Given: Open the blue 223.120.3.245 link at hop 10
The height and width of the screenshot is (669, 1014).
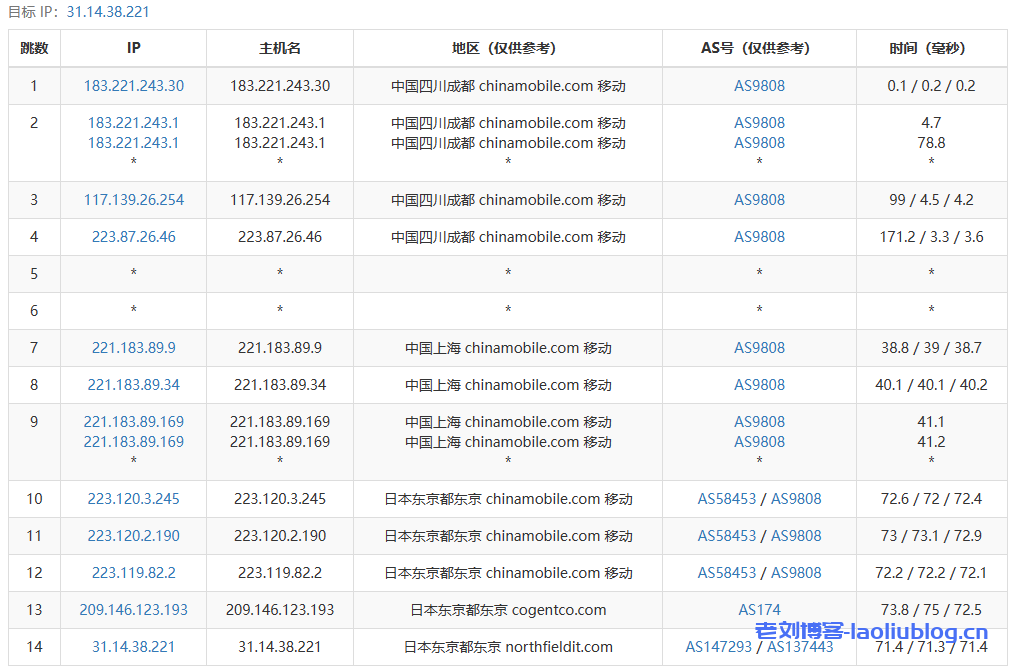Looking at the screenshot, I should point(134,499).
